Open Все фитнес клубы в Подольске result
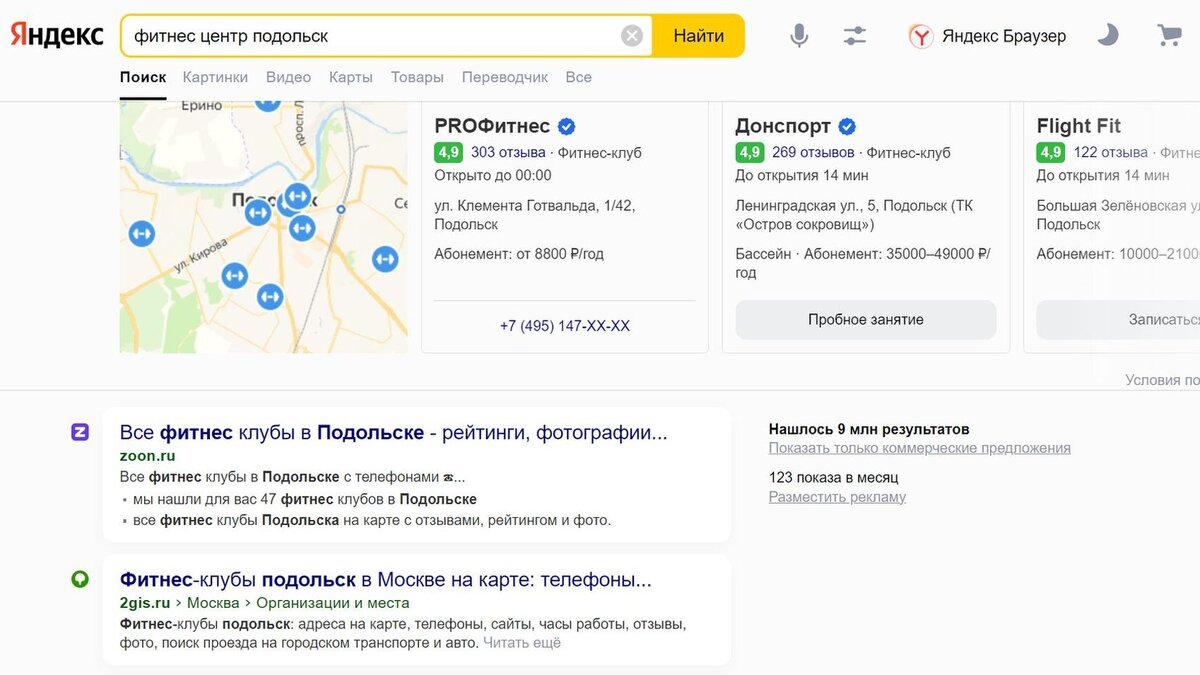The width and height of the screenshot is (1200, 675). tap(393, 433)
